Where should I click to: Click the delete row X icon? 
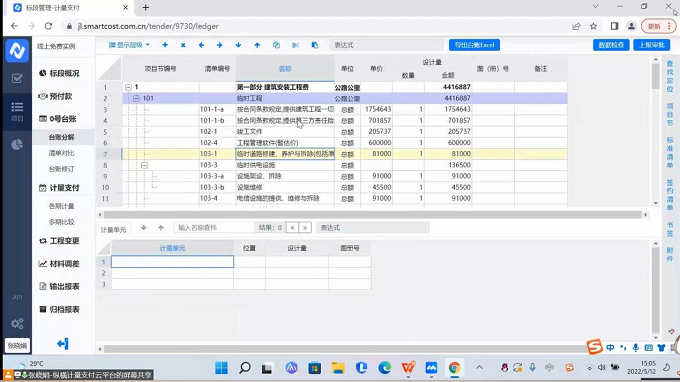click(x=183, y=45)
